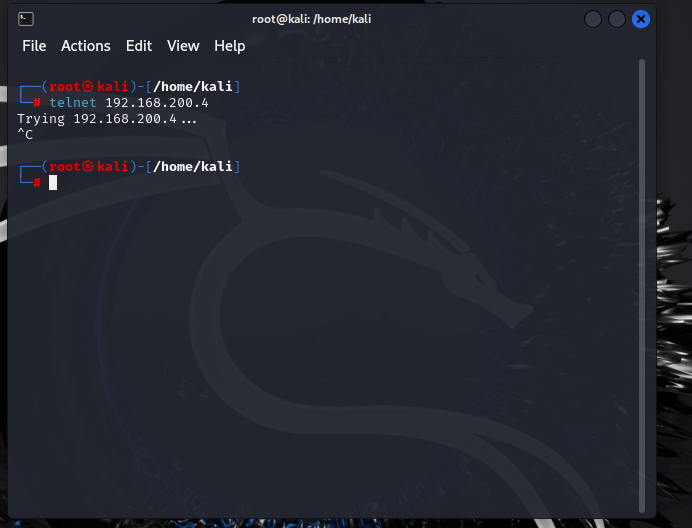Open the File menu
Image resolution: width=692 pixels, height=528 pixels.
pos(34,46)
